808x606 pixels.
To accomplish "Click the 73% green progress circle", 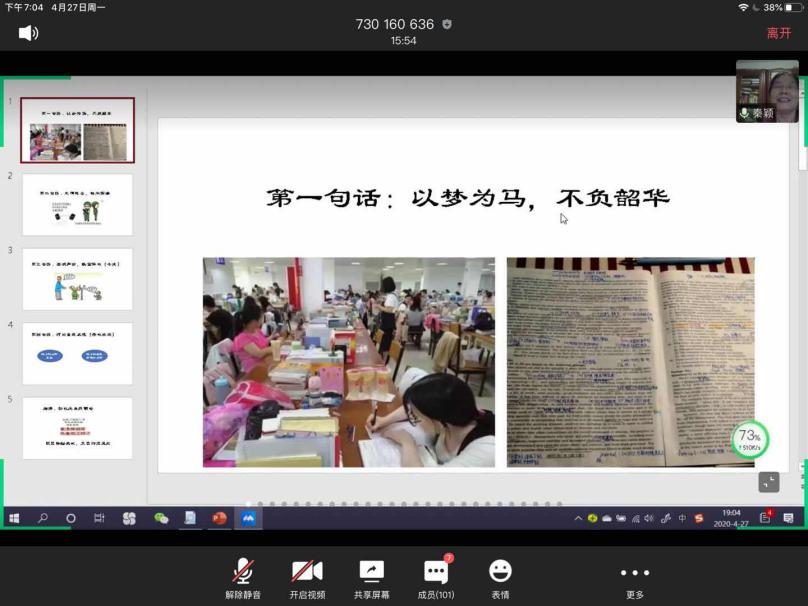I will coord(749,438).
